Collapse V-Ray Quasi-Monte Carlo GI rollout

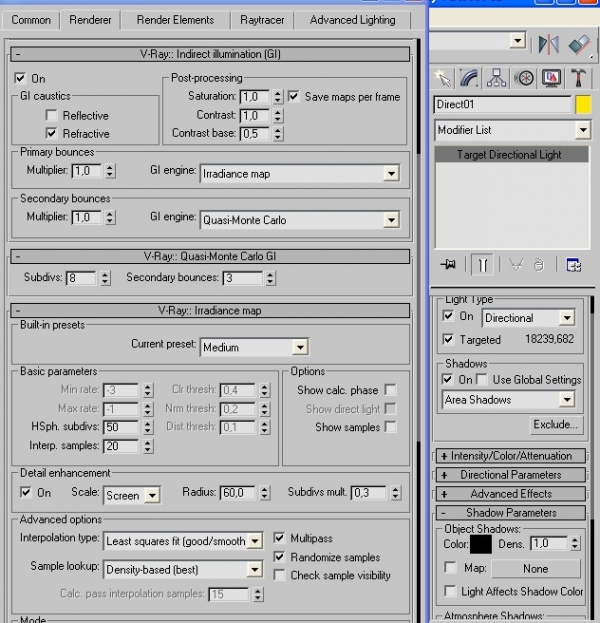click(210, 256)
